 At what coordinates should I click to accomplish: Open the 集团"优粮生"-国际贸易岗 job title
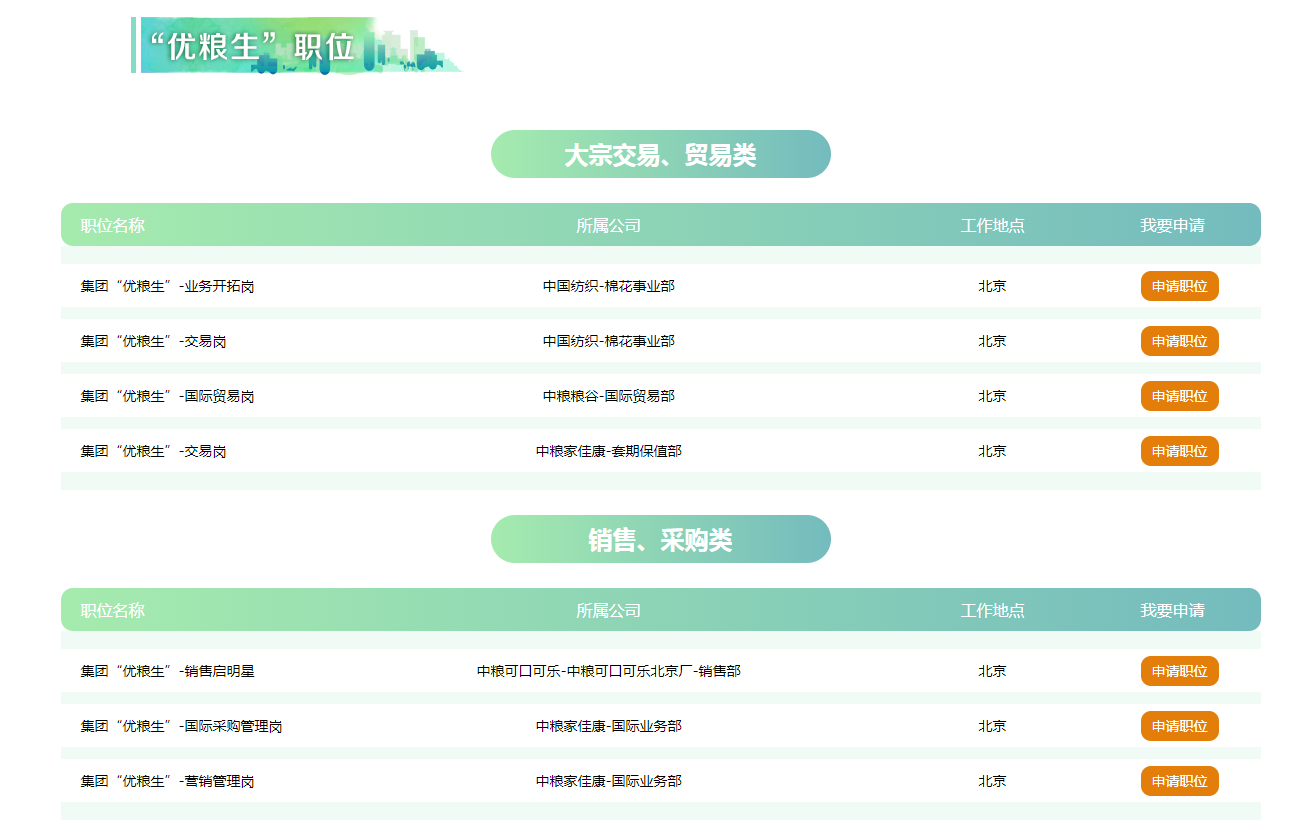click(167, 396)
